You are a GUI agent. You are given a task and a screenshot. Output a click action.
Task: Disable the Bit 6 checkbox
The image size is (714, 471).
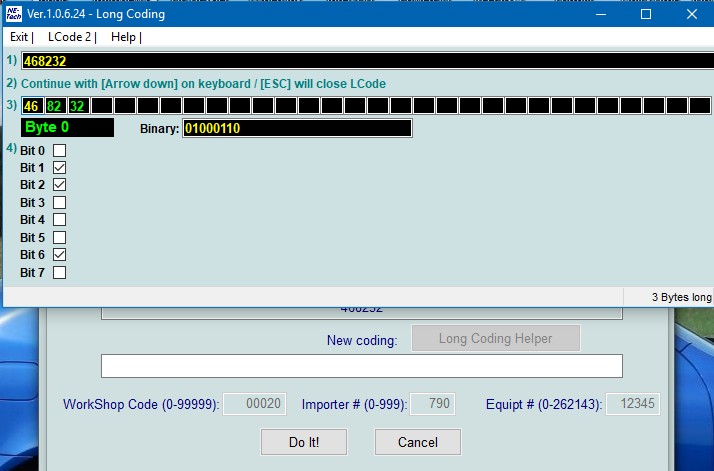(x=59, y=255)
